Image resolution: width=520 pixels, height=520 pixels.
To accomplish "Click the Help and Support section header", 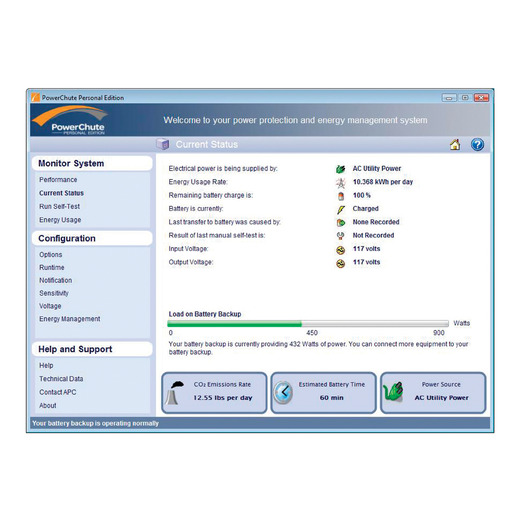I will [x=92, y=349].
